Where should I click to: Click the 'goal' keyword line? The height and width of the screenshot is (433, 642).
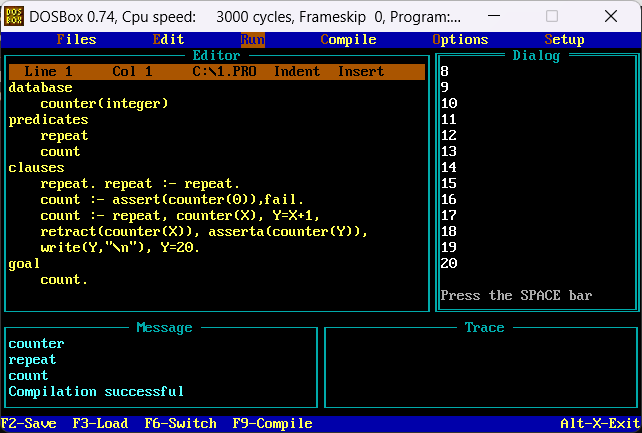pos(24,264)
